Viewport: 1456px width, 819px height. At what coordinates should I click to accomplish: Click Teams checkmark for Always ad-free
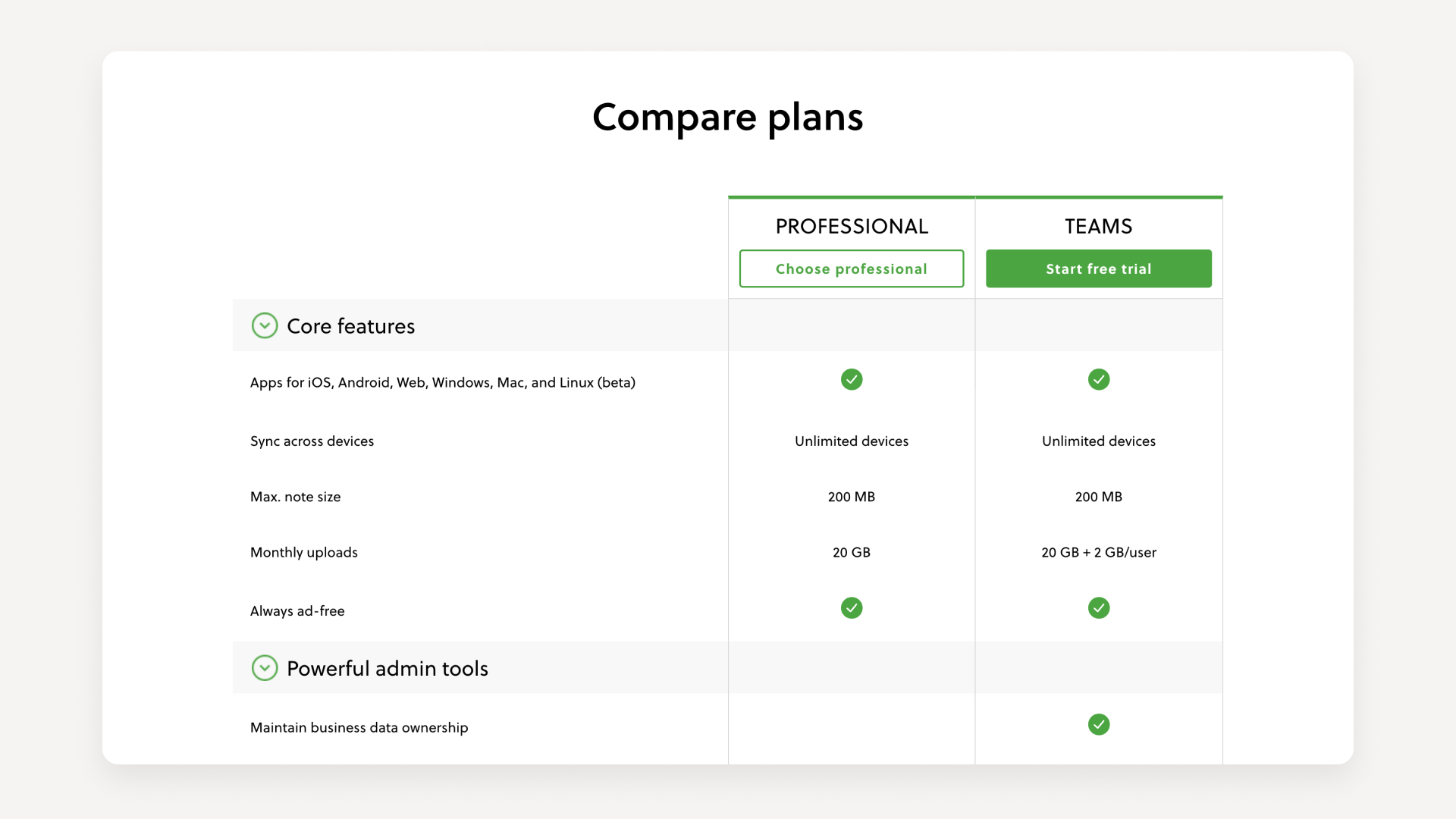coord(1099,608)
